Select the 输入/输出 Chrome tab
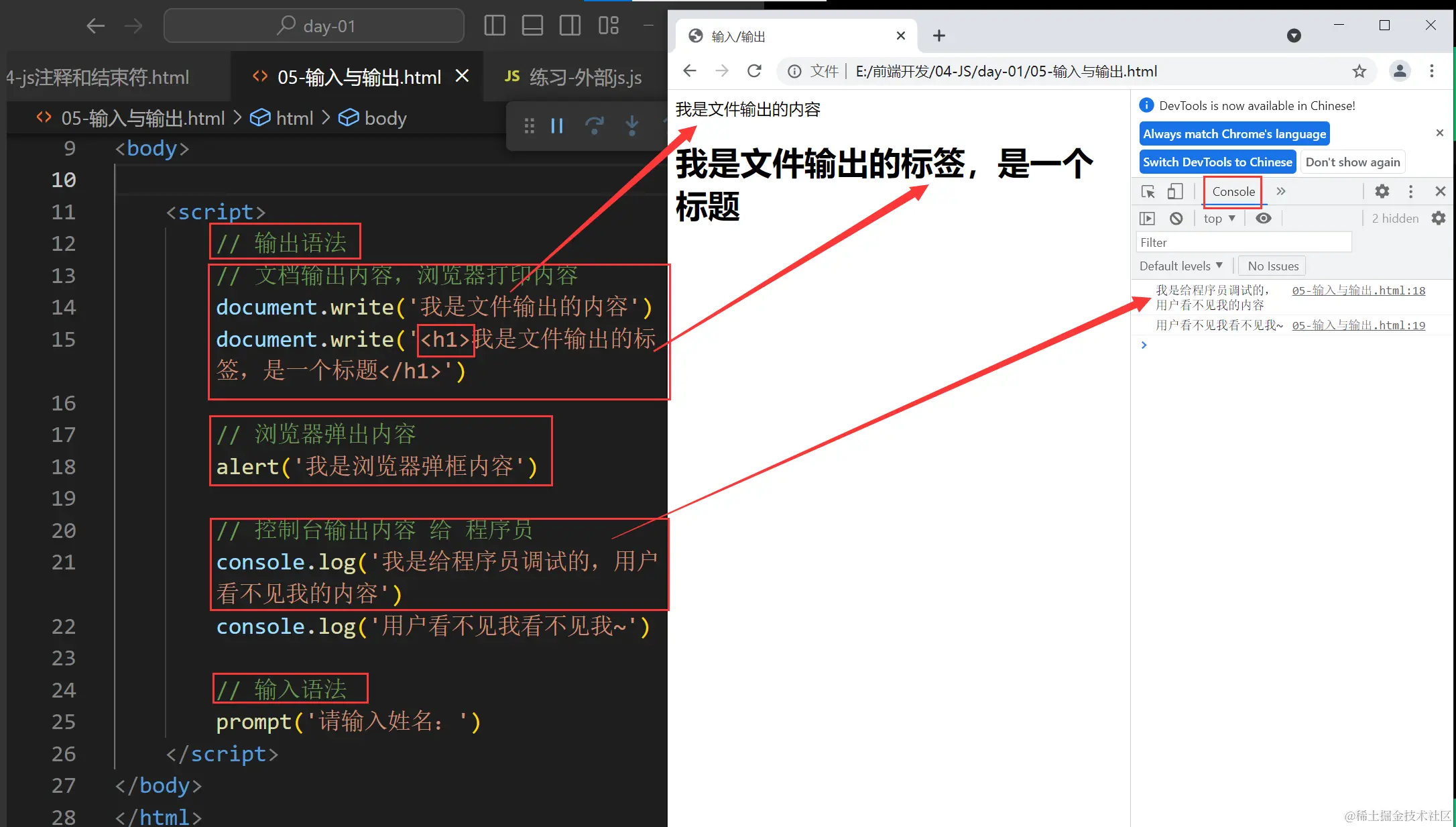1456x827 pixels. [x=796, y=36]
